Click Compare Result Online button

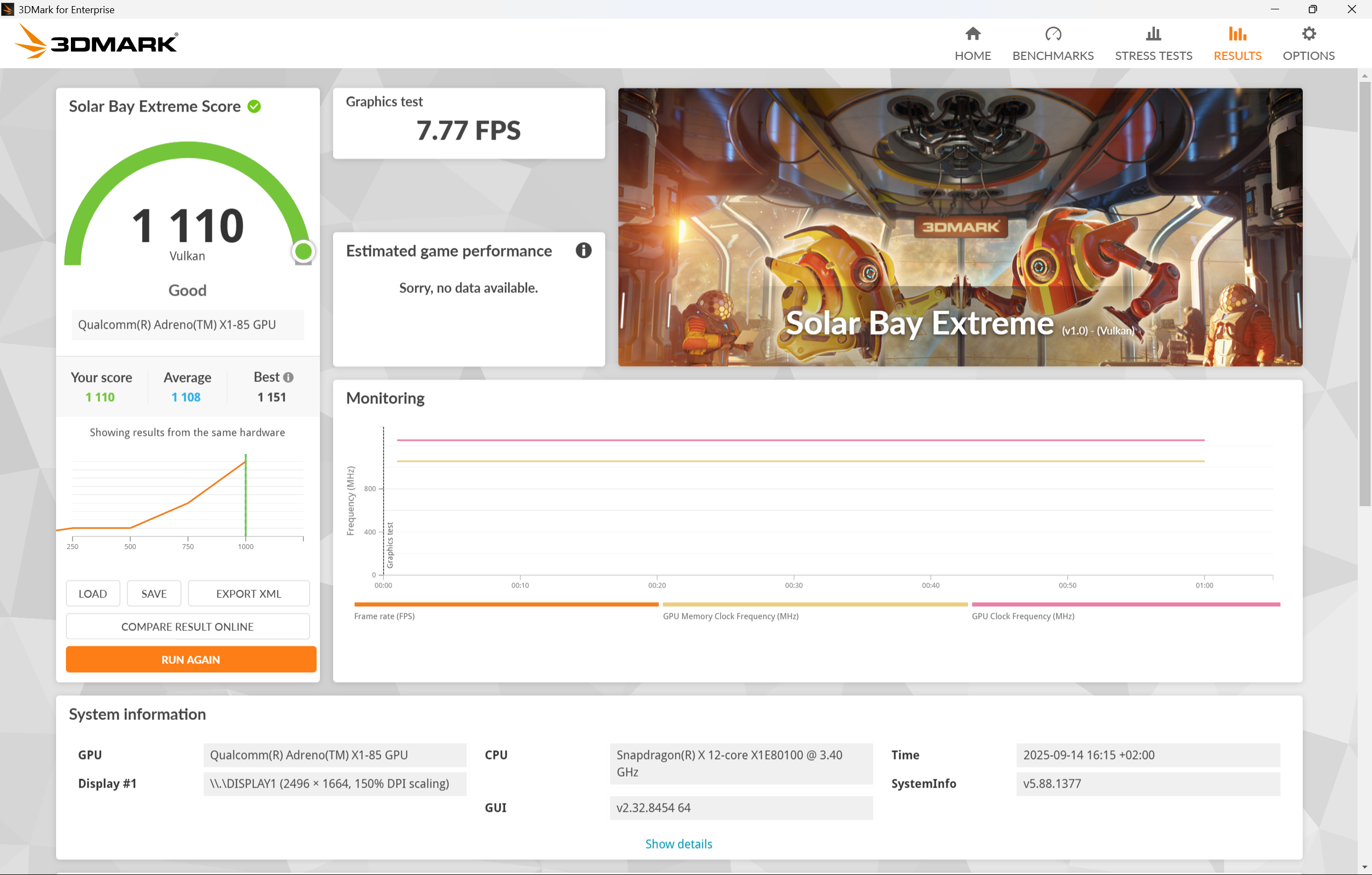coord(187,627)
